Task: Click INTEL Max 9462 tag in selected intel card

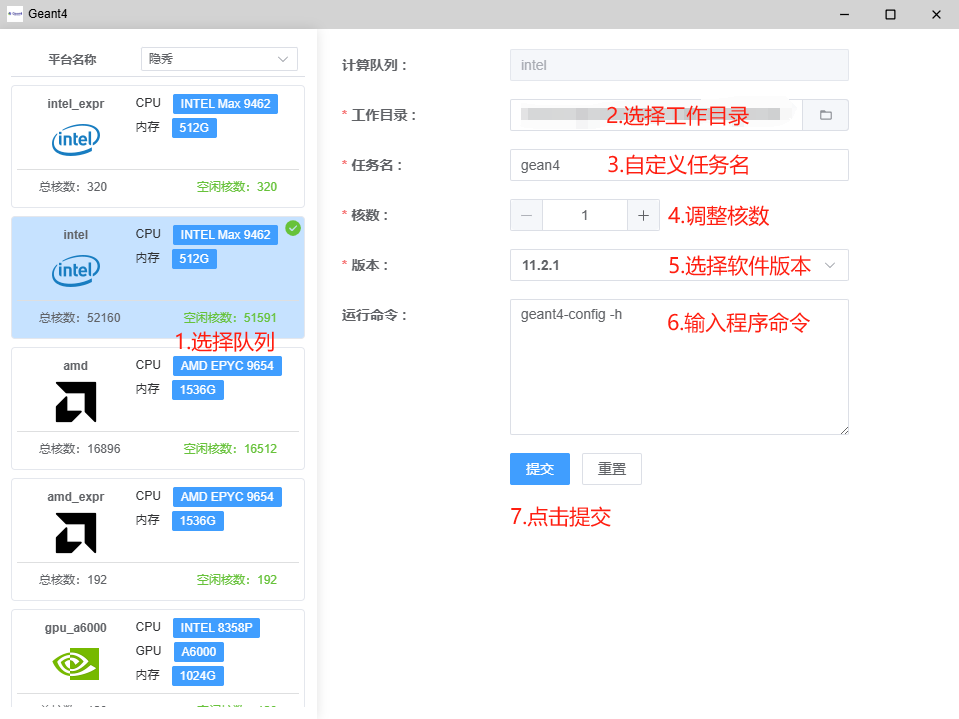Action: (225, 235)
